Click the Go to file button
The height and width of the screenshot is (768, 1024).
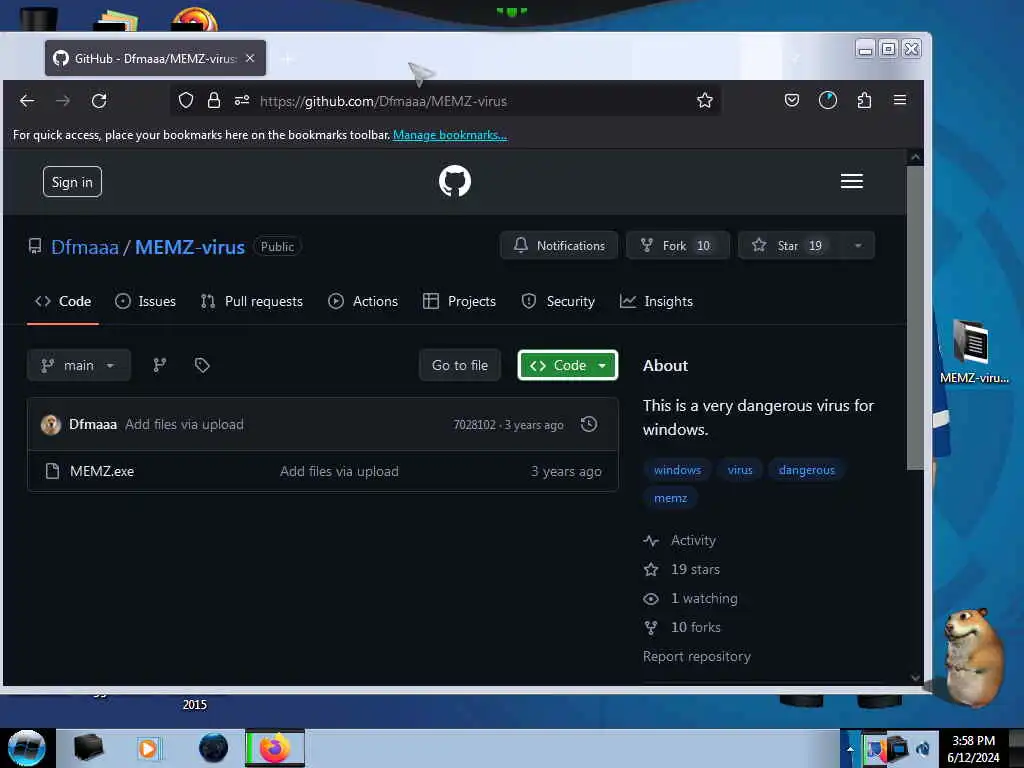click(460, 365)
